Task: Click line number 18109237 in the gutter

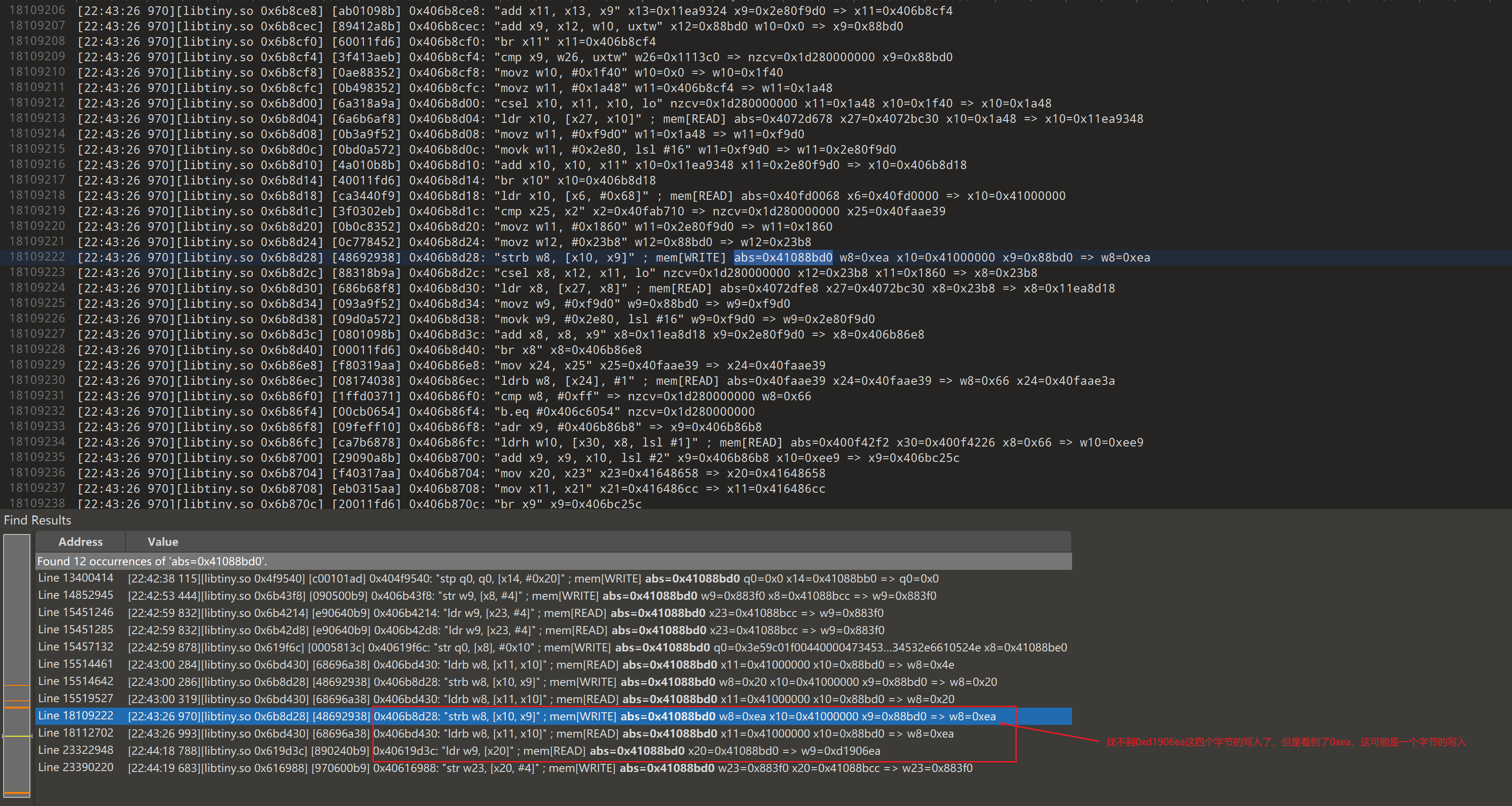Action: 37,488
